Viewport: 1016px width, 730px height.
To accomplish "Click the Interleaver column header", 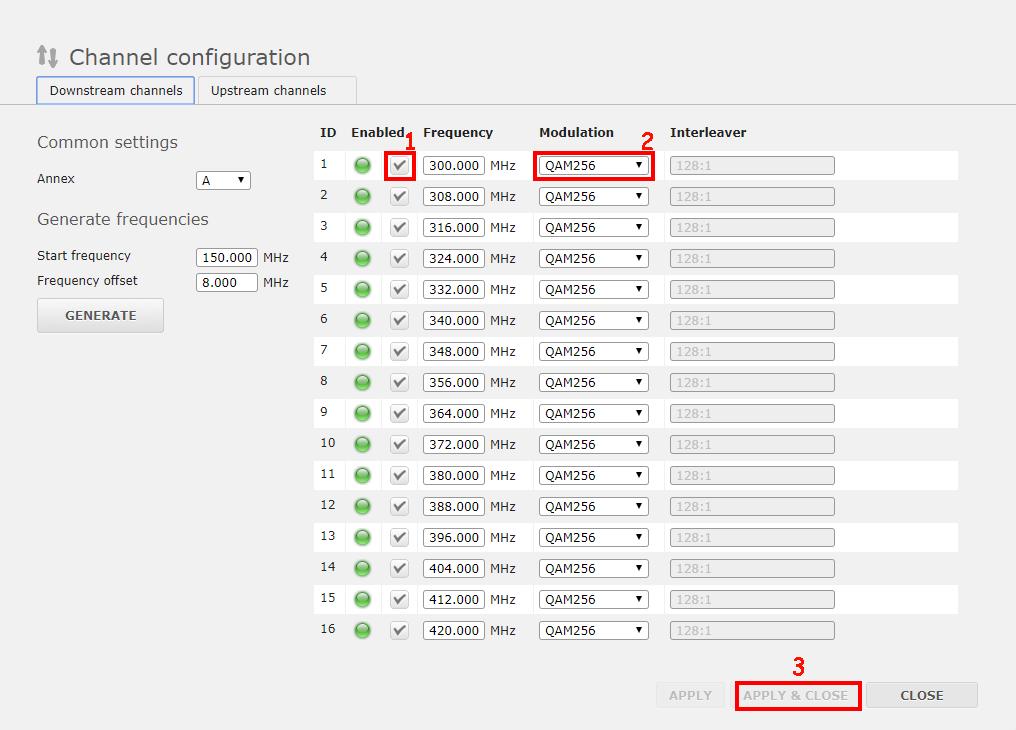I will click(x=708, y=133).
